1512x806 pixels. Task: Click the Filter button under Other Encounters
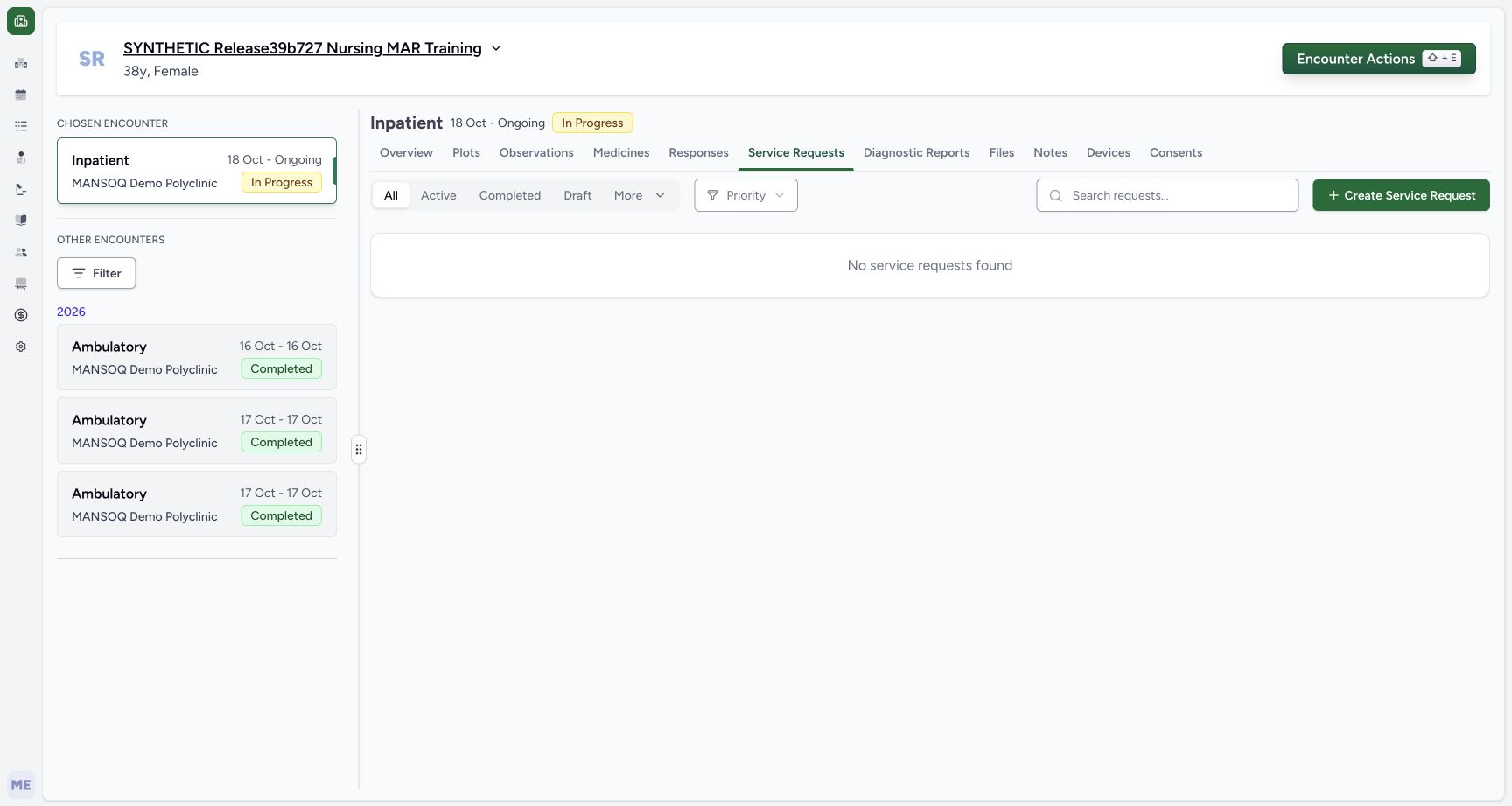[x=96, y=273]
